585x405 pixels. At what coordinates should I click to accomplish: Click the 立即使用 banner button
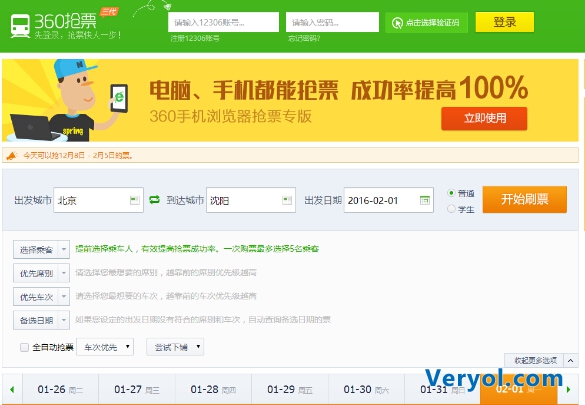coord(484,118)
